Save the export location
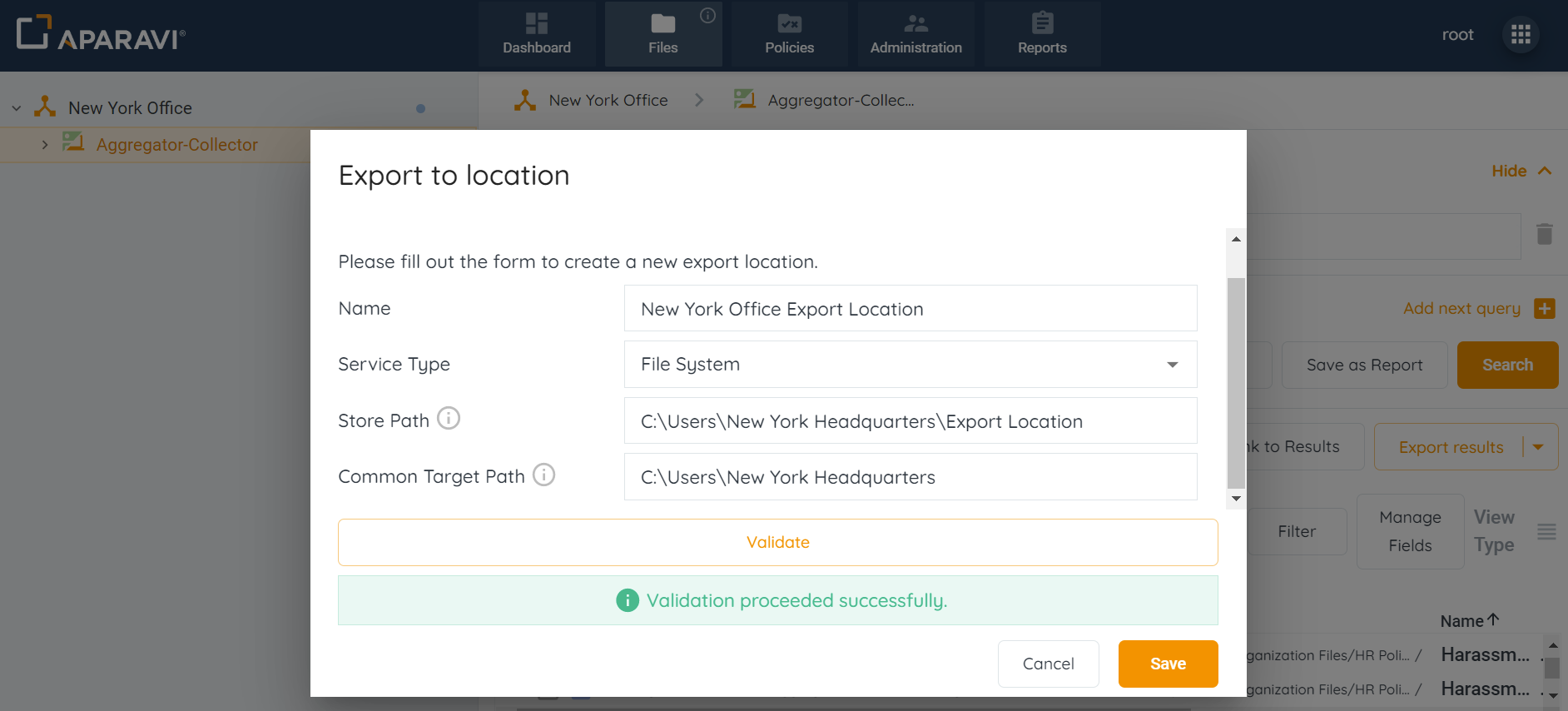The height and width of the screenshot is (711, 1568). (1168, 664)
